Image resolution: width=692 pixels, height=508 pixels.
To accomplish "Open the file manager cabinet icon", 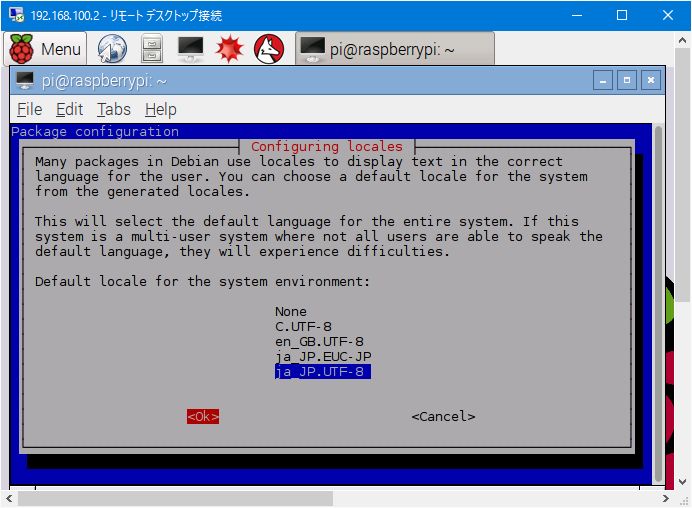I will [x=152, y=49].
